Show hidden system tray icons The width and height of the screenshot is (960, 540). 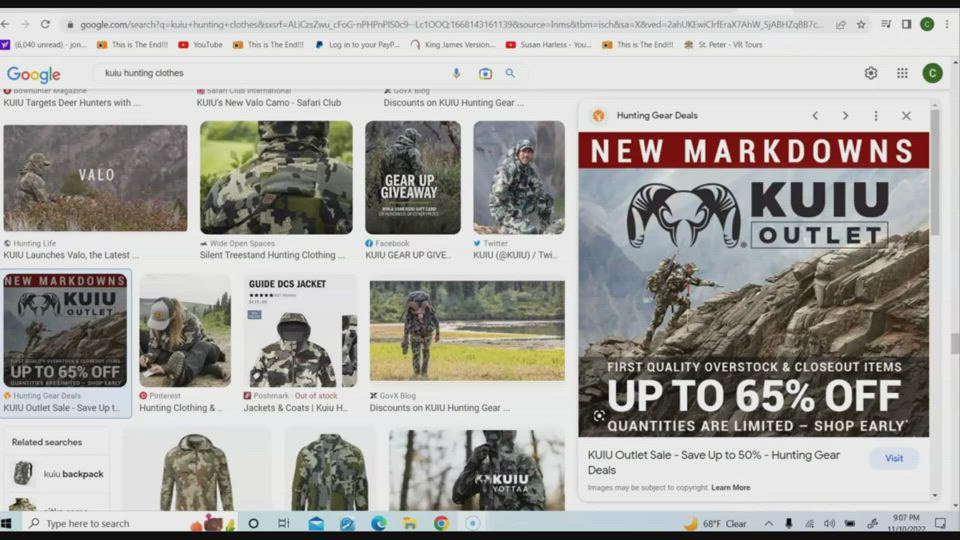tap(768, 523)
